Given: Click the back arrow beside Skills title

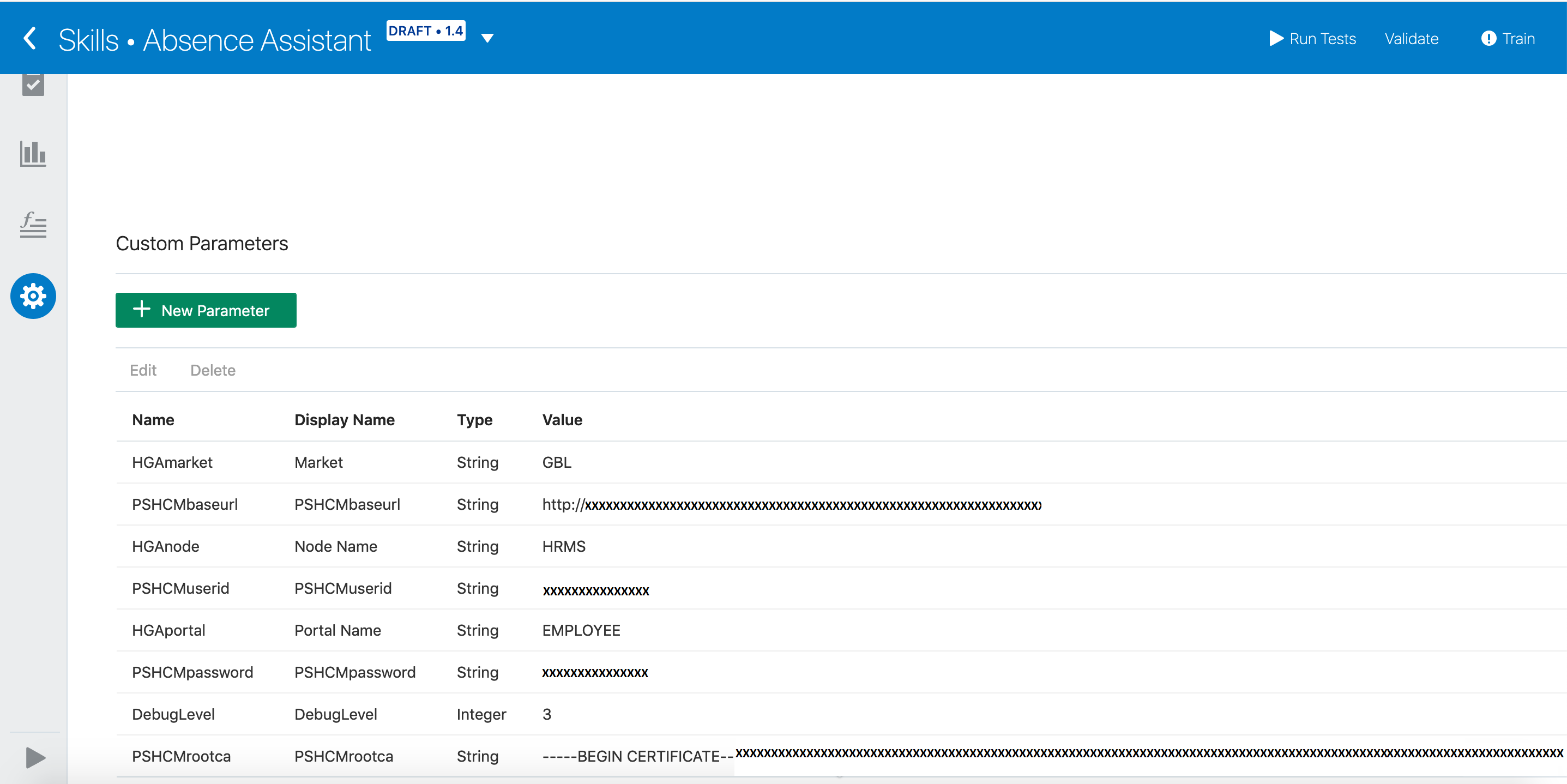Looking at the screenshot, I should point(29,38).
